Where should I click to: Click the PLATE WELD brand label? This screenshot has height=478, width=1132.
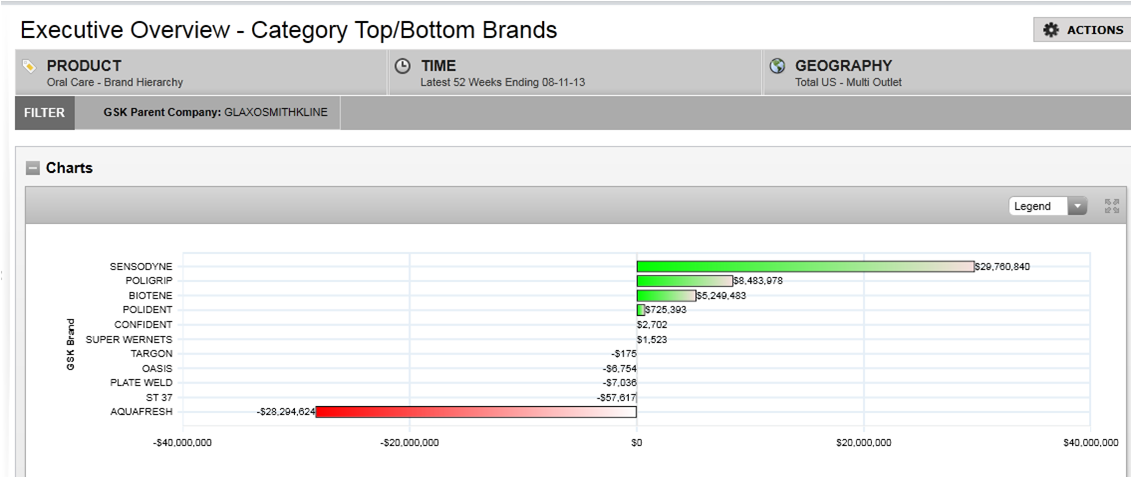pyautogui.click(x=141, y=382)
